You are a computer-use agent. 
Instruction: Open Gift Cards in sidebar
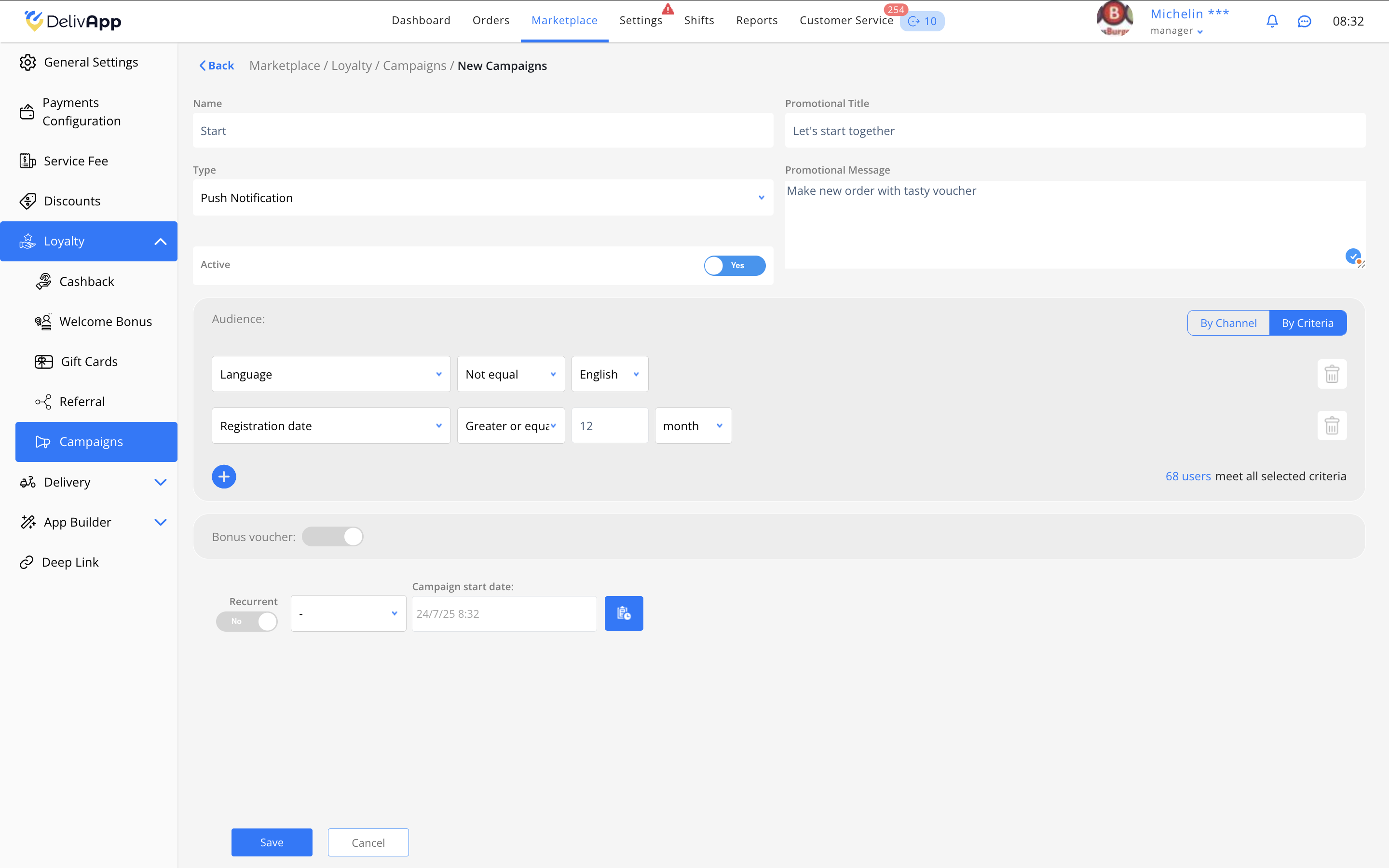coord(89,362)
